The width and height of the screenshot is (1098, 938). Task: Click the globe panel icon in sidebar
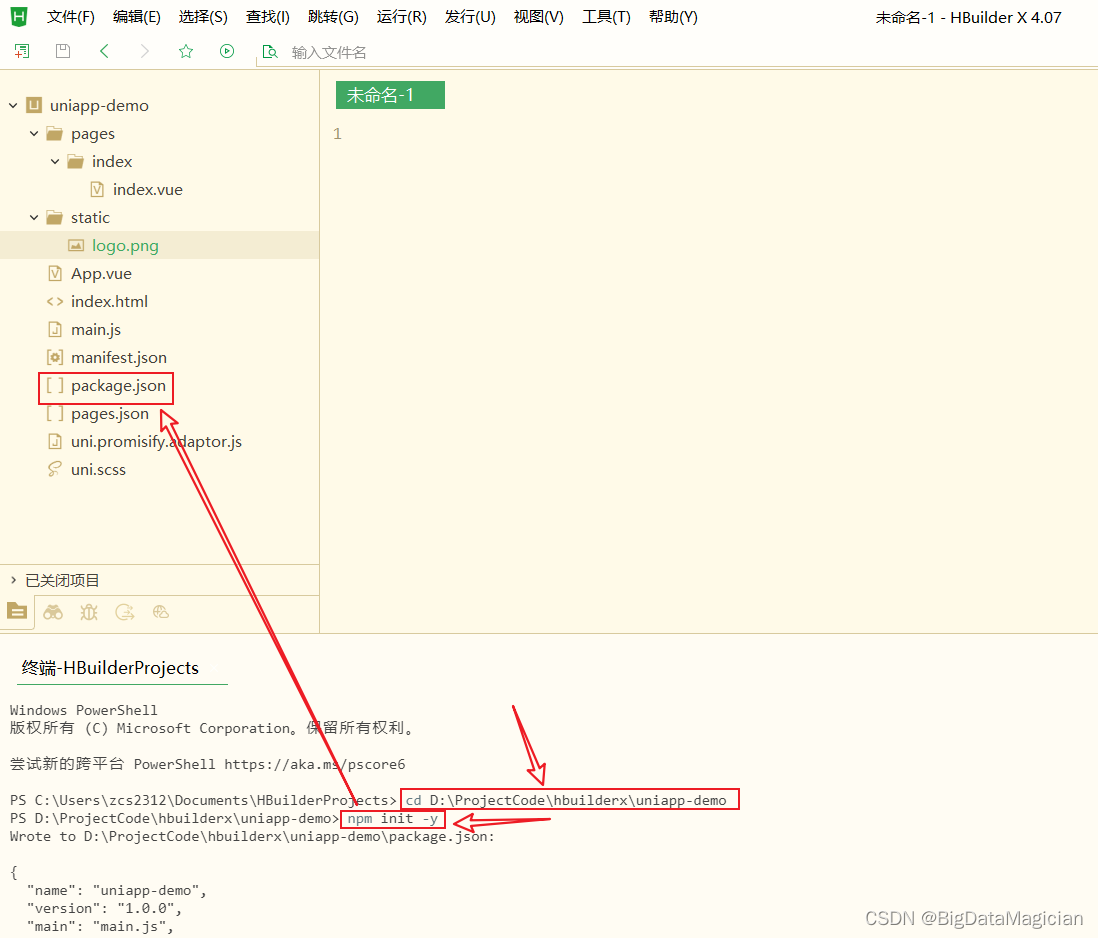click(x=161, y=612)
